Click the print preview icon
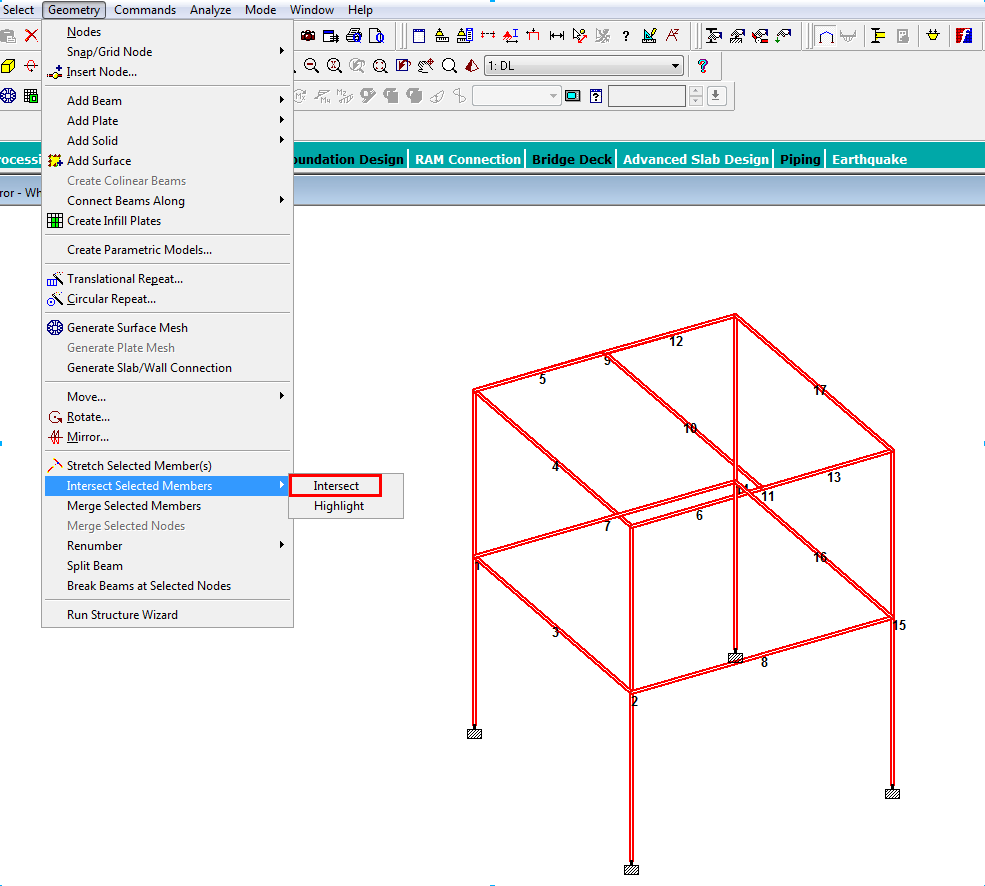 (377, 36)
